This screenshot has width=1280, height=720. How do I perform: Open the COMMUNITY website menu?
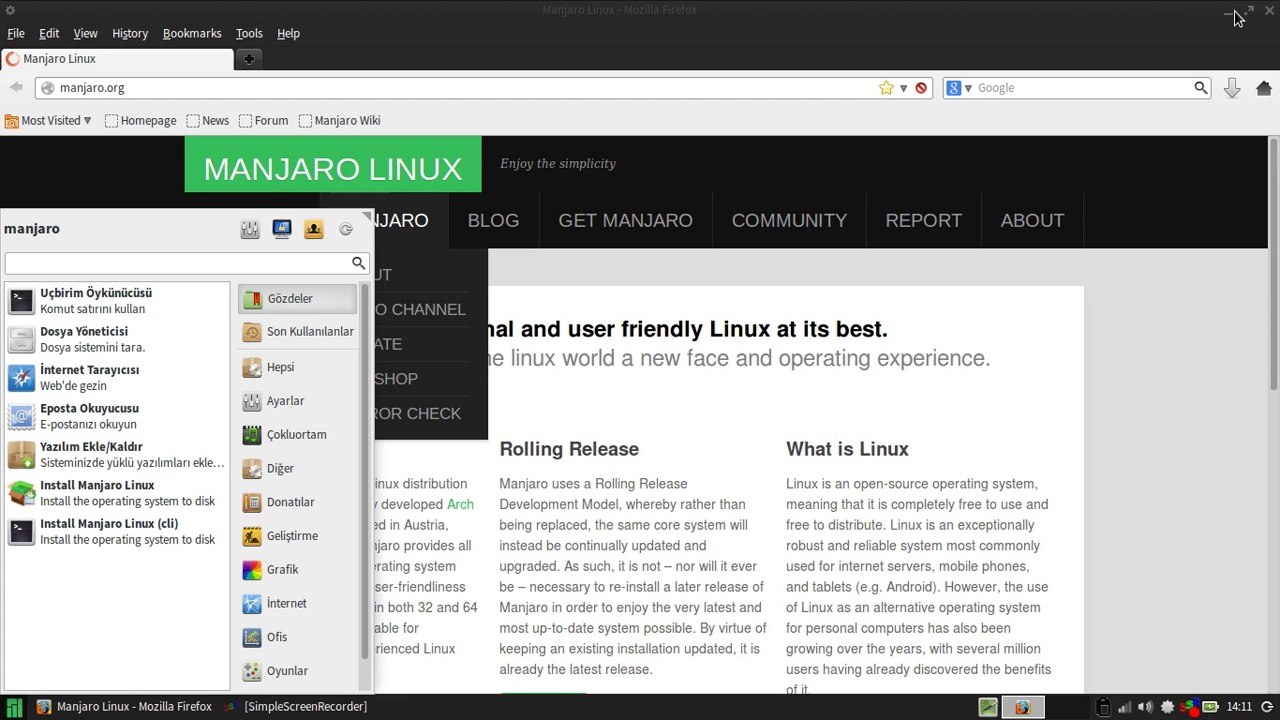coord(789,220)
